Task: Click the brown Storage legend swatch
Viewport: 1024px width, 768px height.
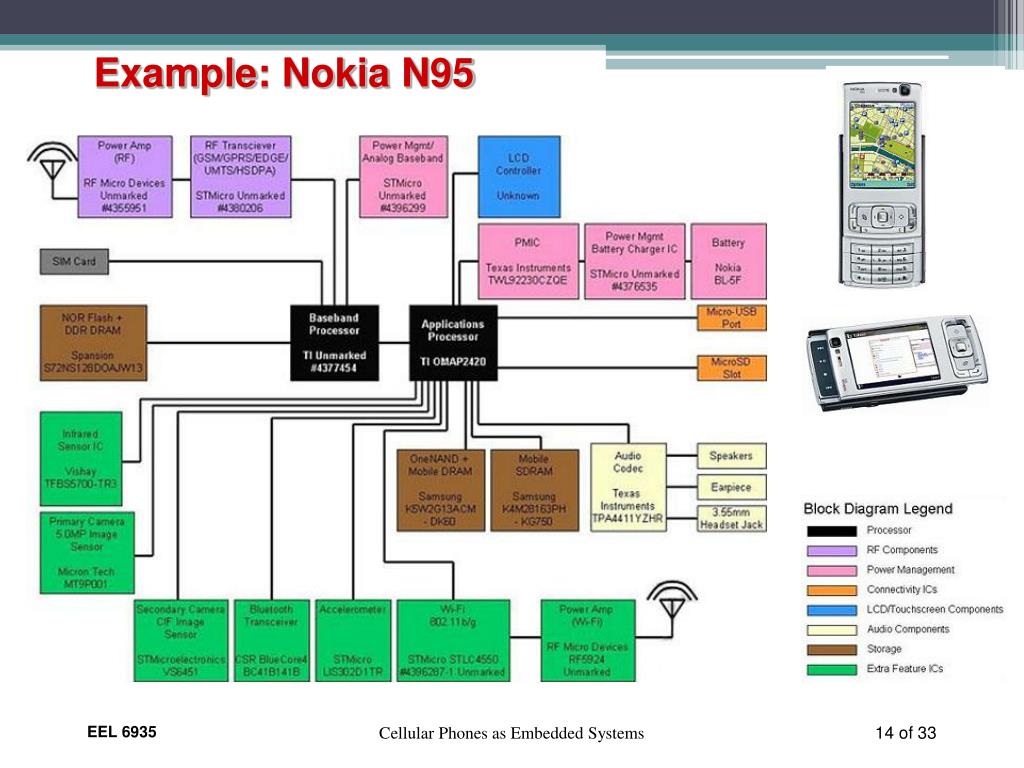Action: coord(831,650)
